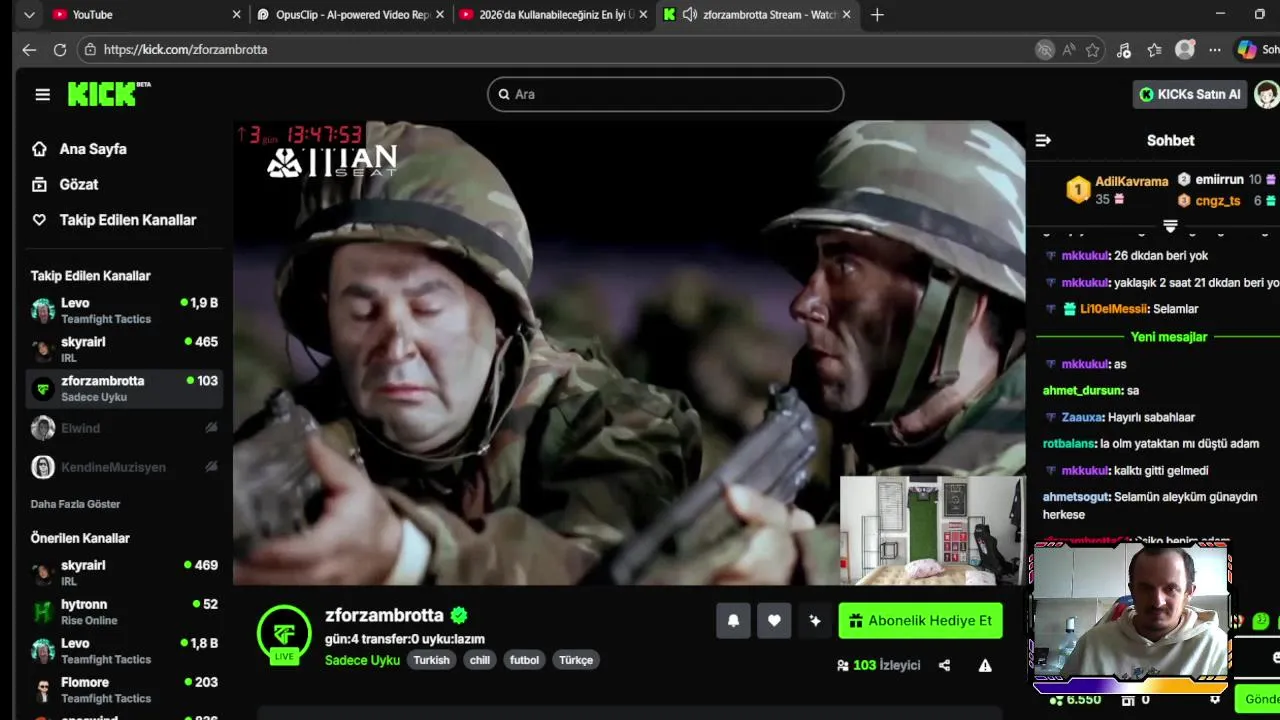Click gifter cngz_ts in leaderboard
Image resolution: width=1280 pixels, height=720 pixels.
(x=1218, y=201)
